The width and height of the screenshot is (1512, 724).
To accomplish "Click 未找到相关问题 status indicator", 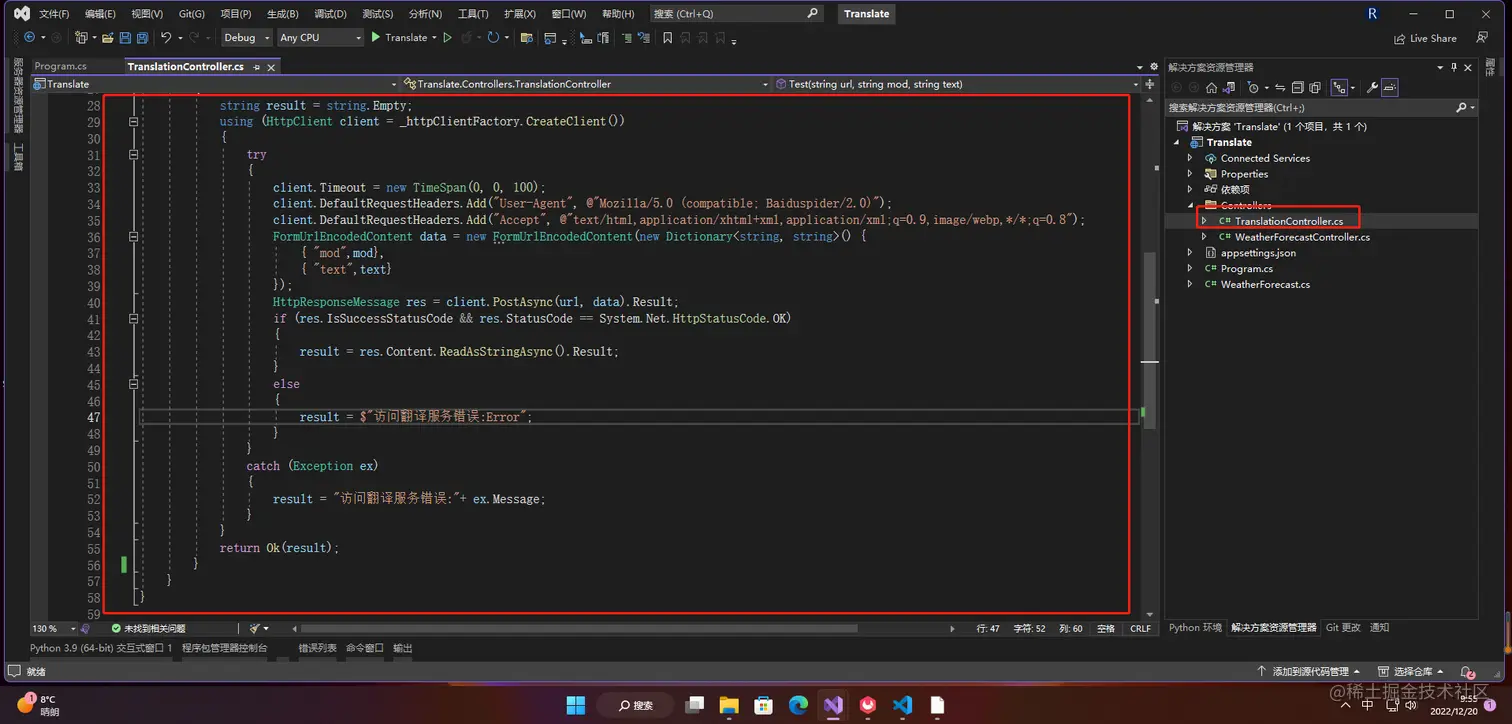I will (x=148, y=628).
